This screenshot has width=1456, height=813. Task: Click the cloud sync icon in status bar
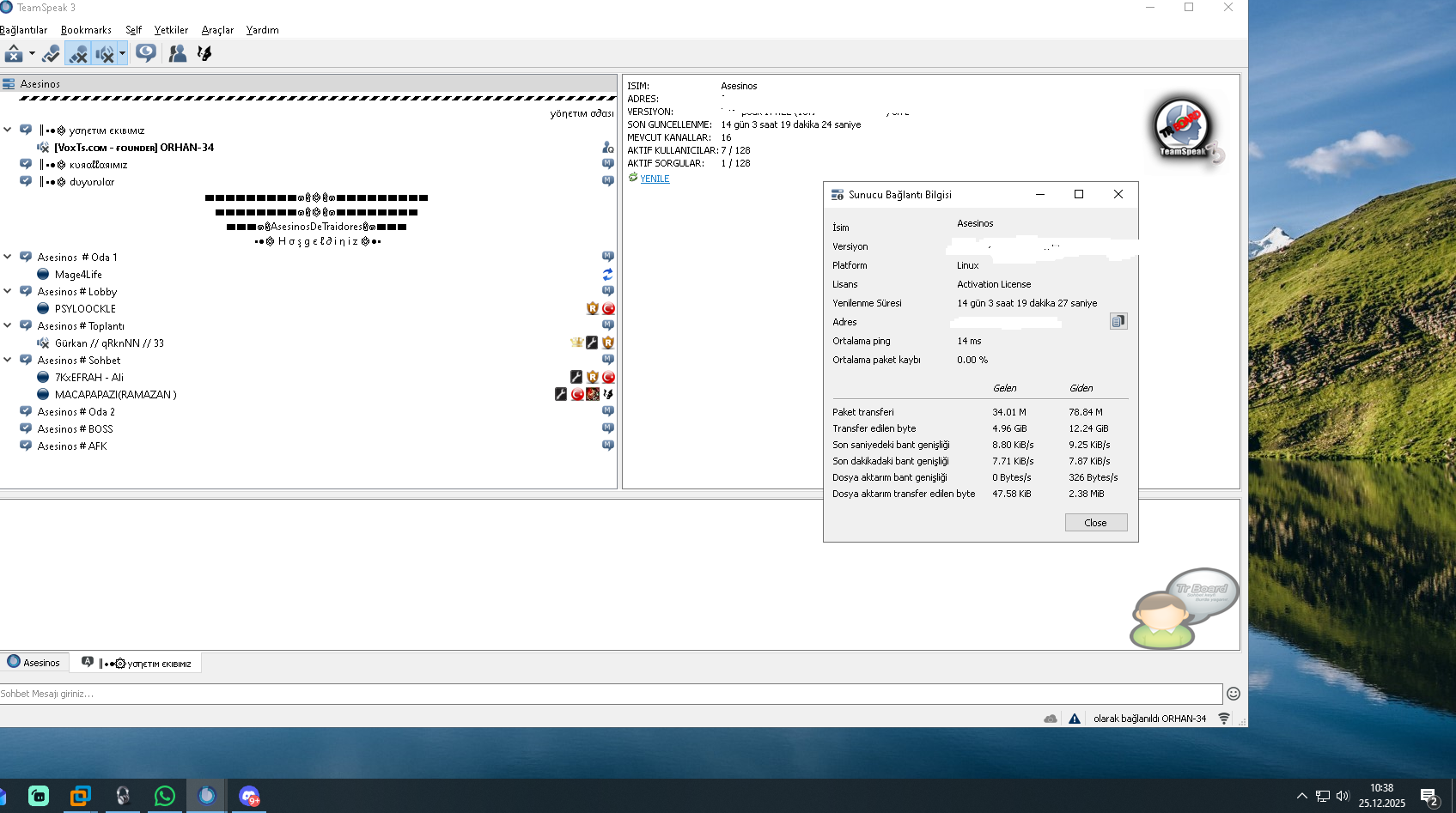[x=1051, y=719]
